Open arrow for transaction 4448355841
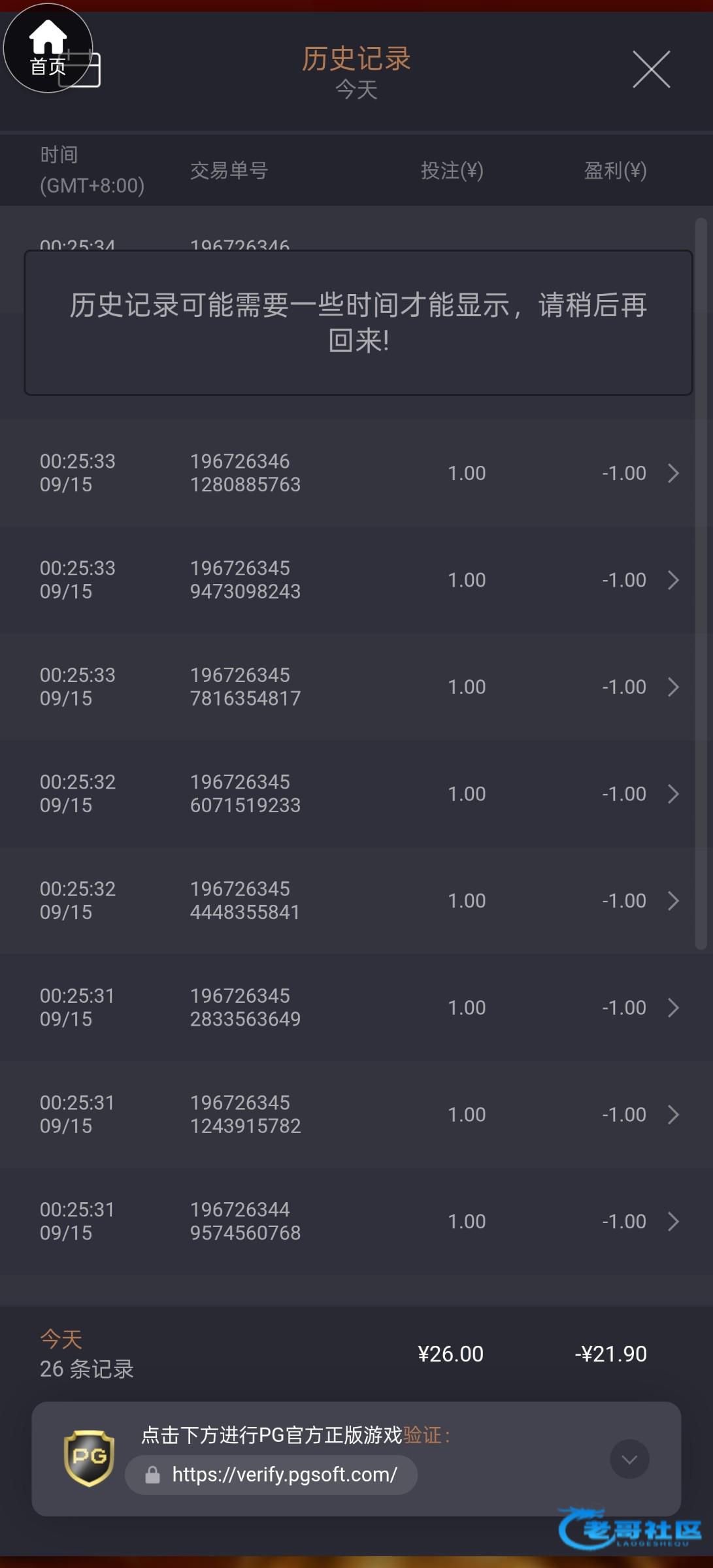This screenshot has height=1568, width=713. (673, 901)
